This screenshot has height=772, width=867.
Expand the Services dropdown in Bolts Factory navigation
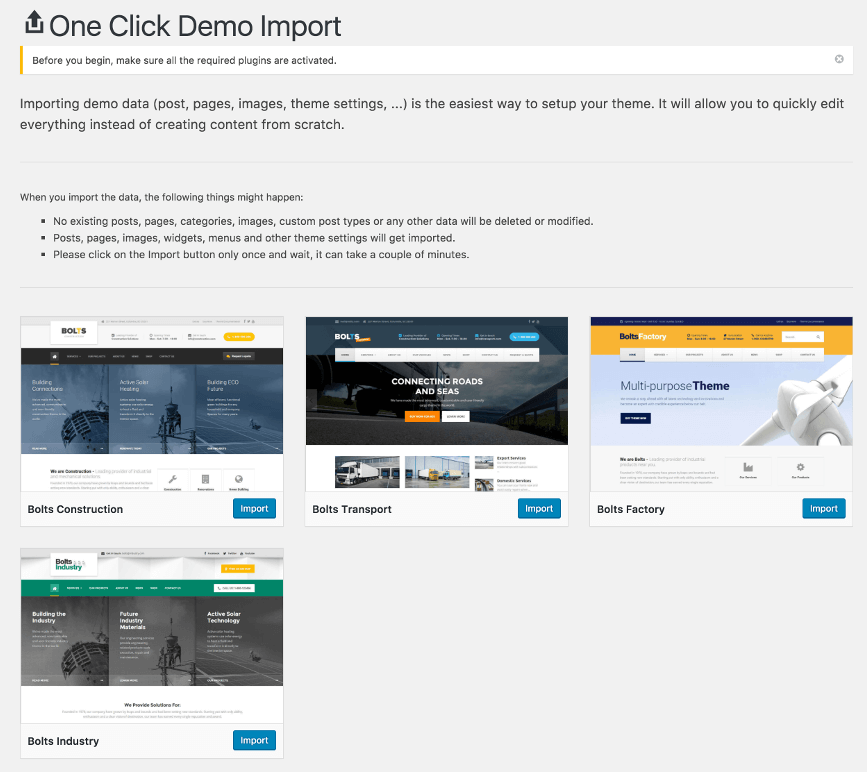point(661,355)
